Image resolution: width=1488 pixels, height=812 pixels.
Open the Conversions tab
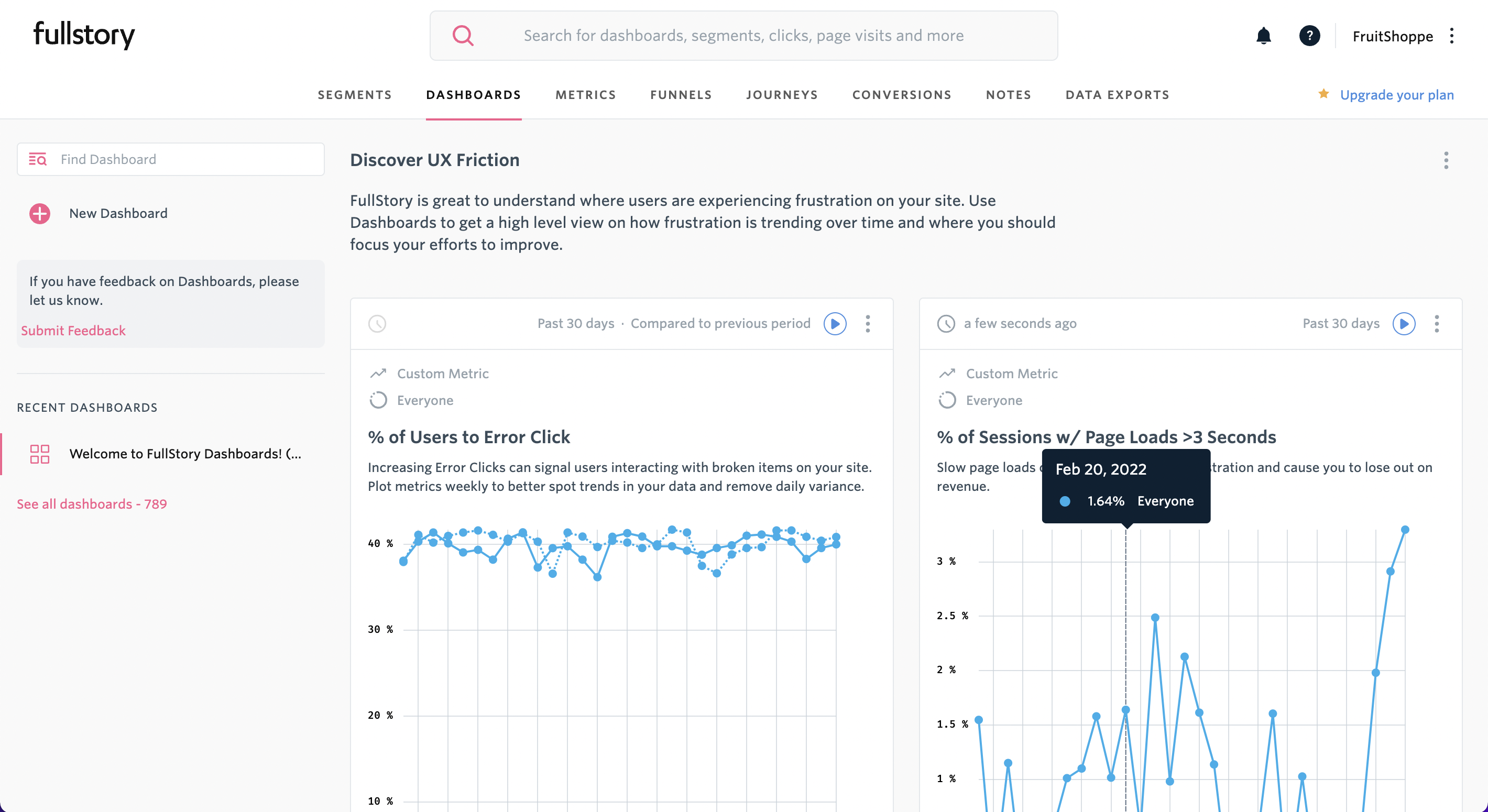[902, 95]
